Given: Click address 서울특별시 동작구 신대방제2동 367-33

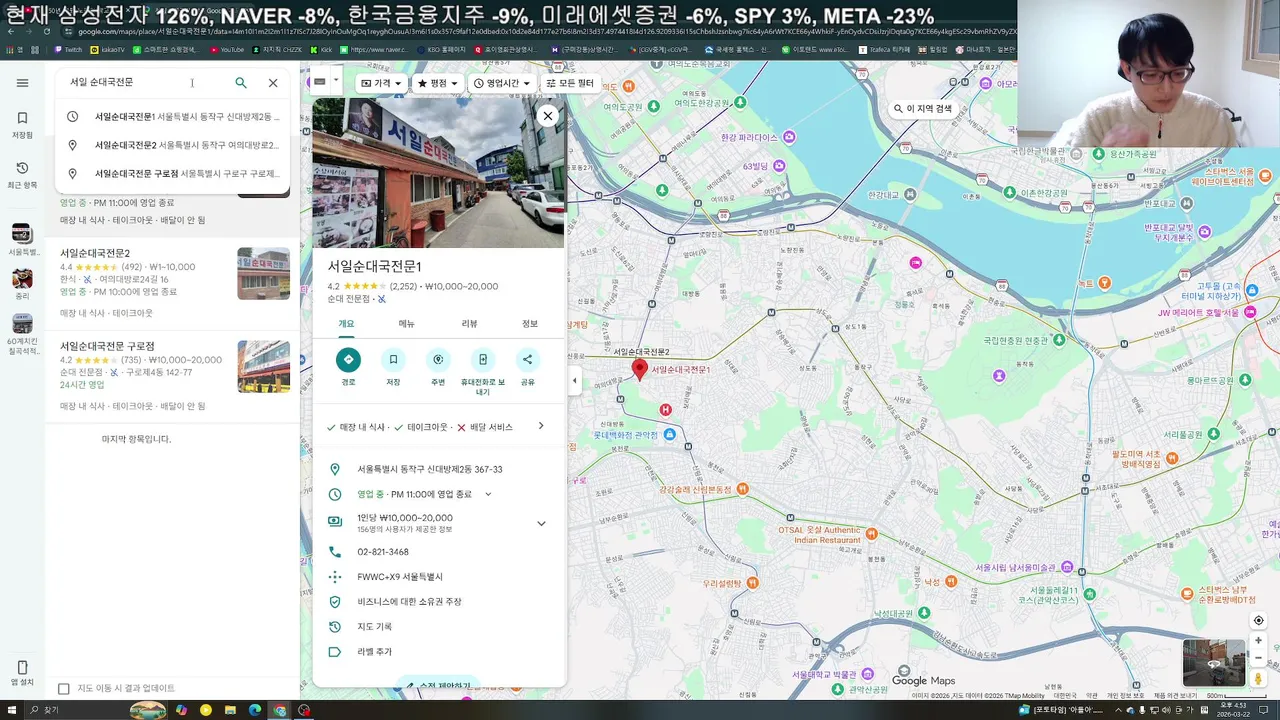Looking at the screenshot, I should 430,469.
